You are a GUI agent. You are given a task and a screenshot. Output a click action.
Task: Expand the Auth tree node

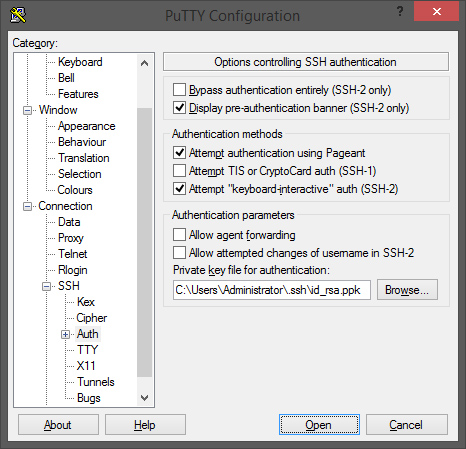66,334
